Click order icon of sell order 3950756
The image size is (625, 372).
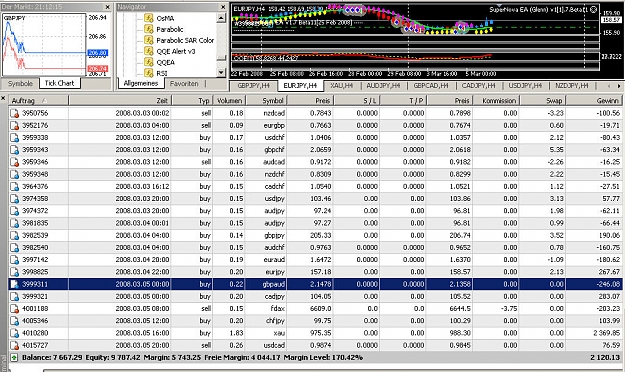pyautogui.click(x=15, y=113)
